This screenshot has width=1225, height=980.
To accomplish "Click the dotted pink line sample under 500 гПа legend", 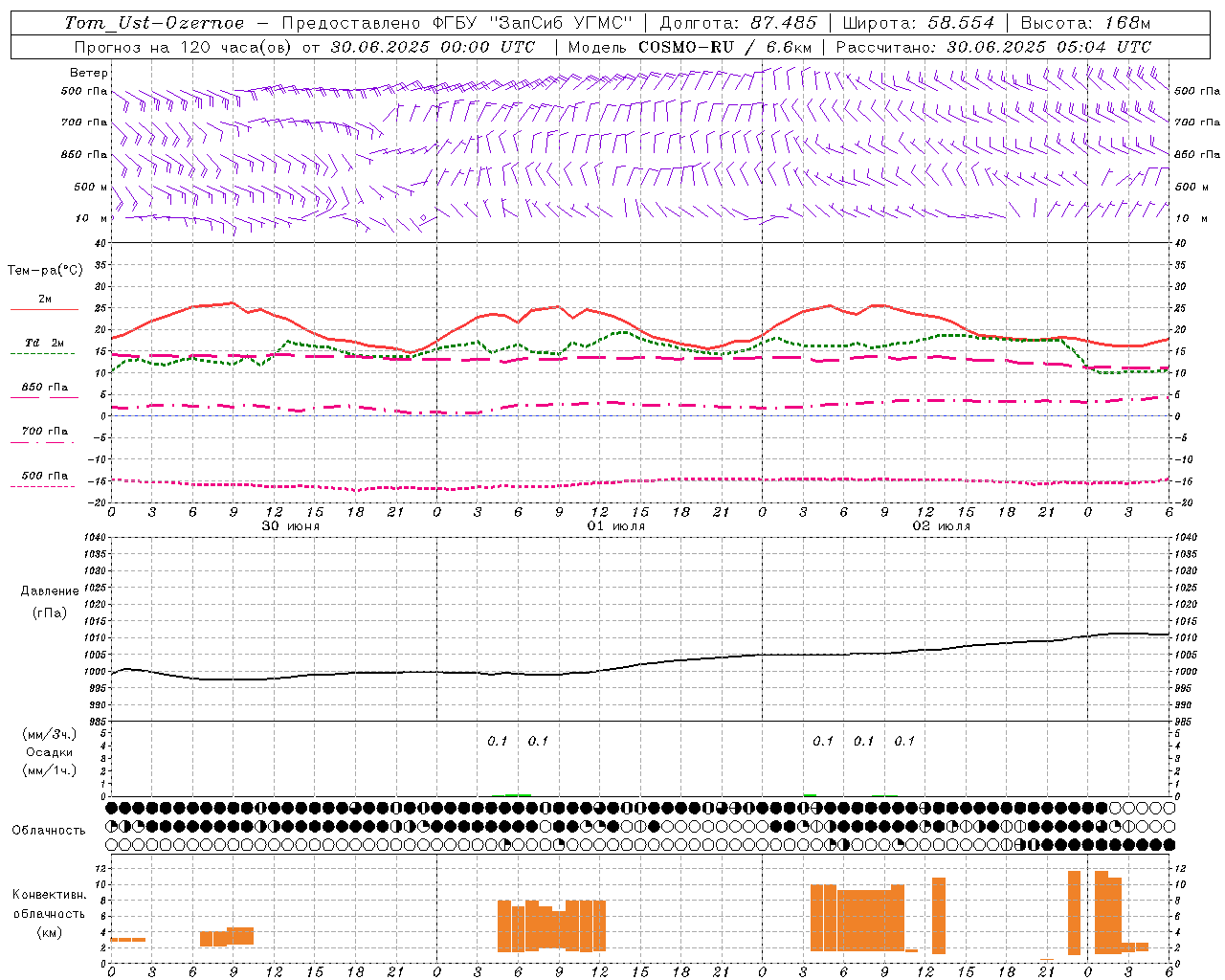I will point(43,487).
